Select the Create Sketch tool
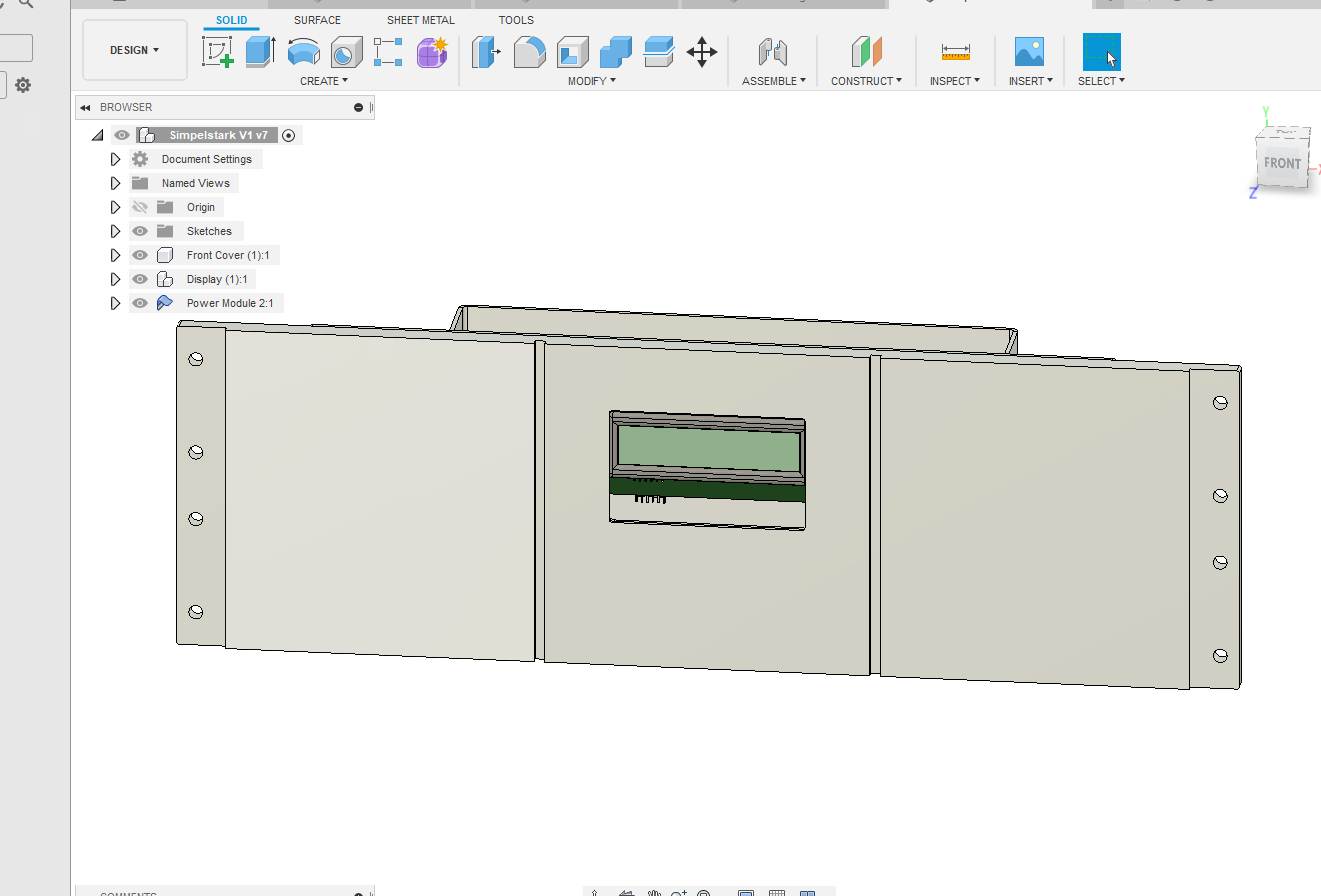1321x896 pixels. (218, 52)
